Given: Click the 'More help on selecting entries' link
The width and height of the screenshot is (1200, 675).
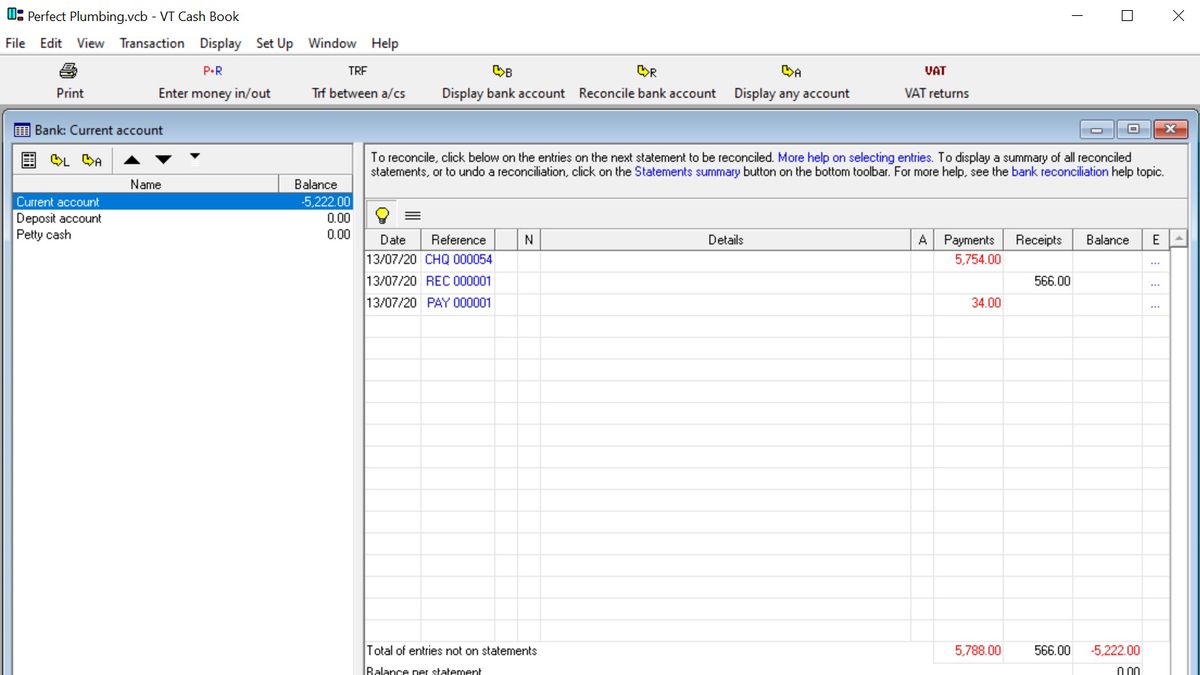Looking at the screenshot, I should click(x=855, y=157).
